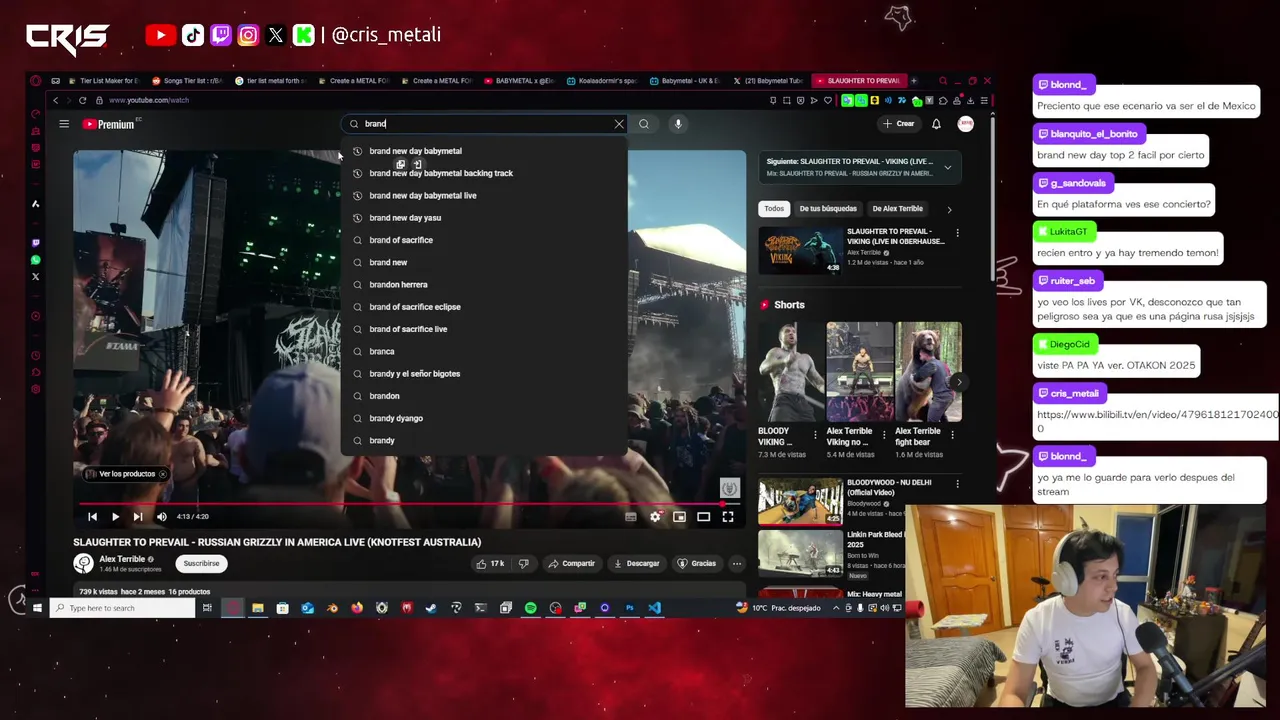This screenshot has width=1280, height=720.
Task: Open the YouTube account avatar menu
Action: [966, 124]
